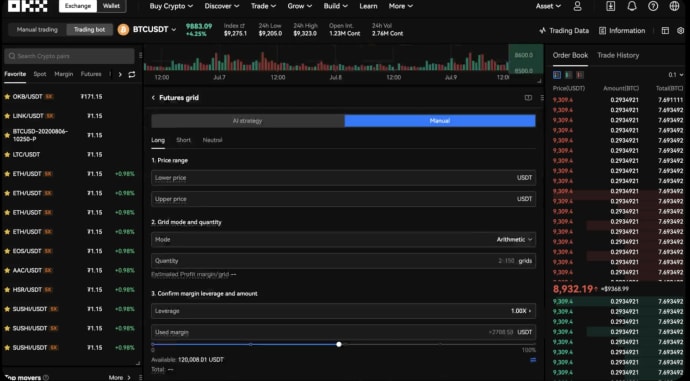Select Trading bot mode

click(90, 29)
